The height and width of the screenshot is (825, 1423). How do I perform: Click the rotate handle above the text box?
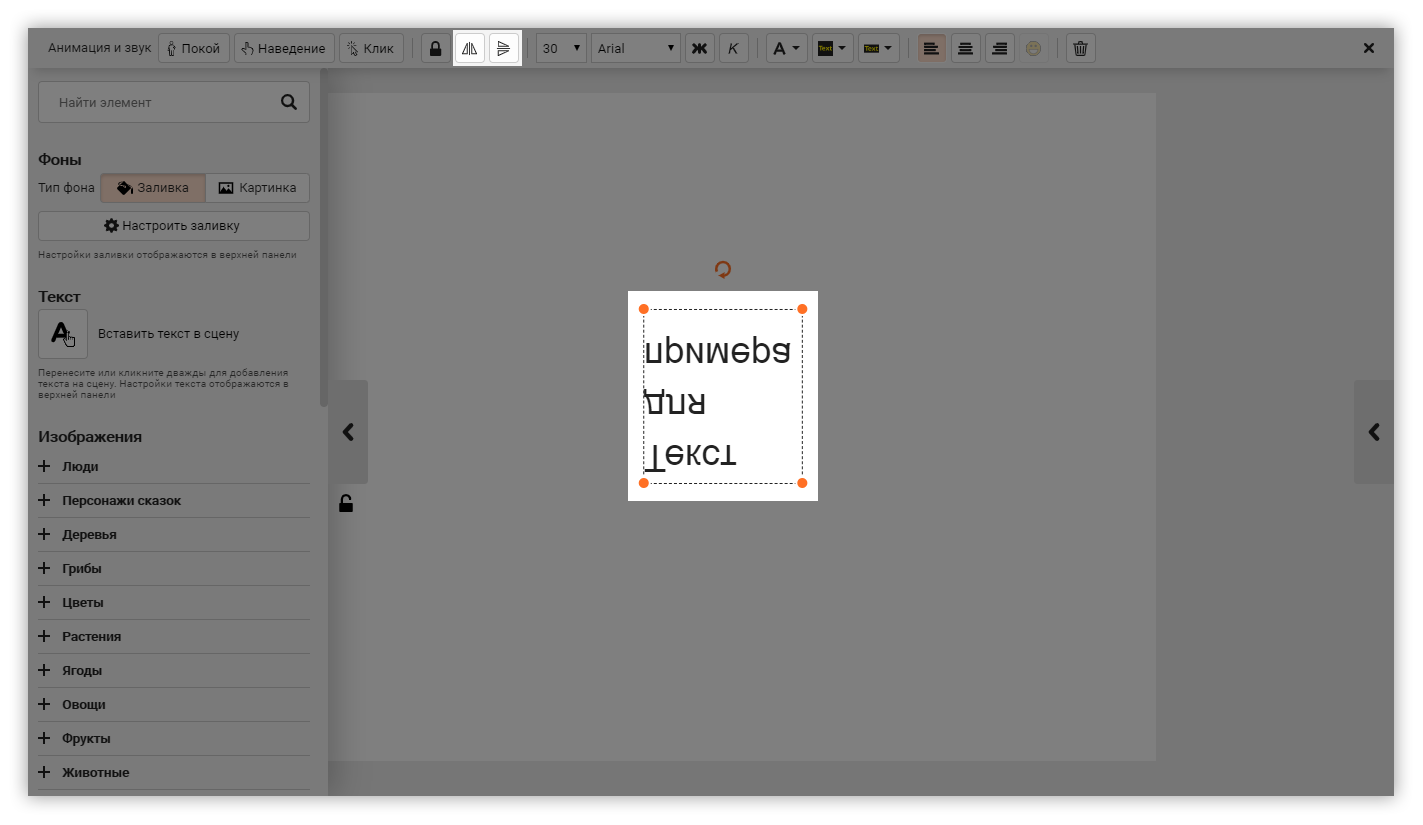pos(723,269)
